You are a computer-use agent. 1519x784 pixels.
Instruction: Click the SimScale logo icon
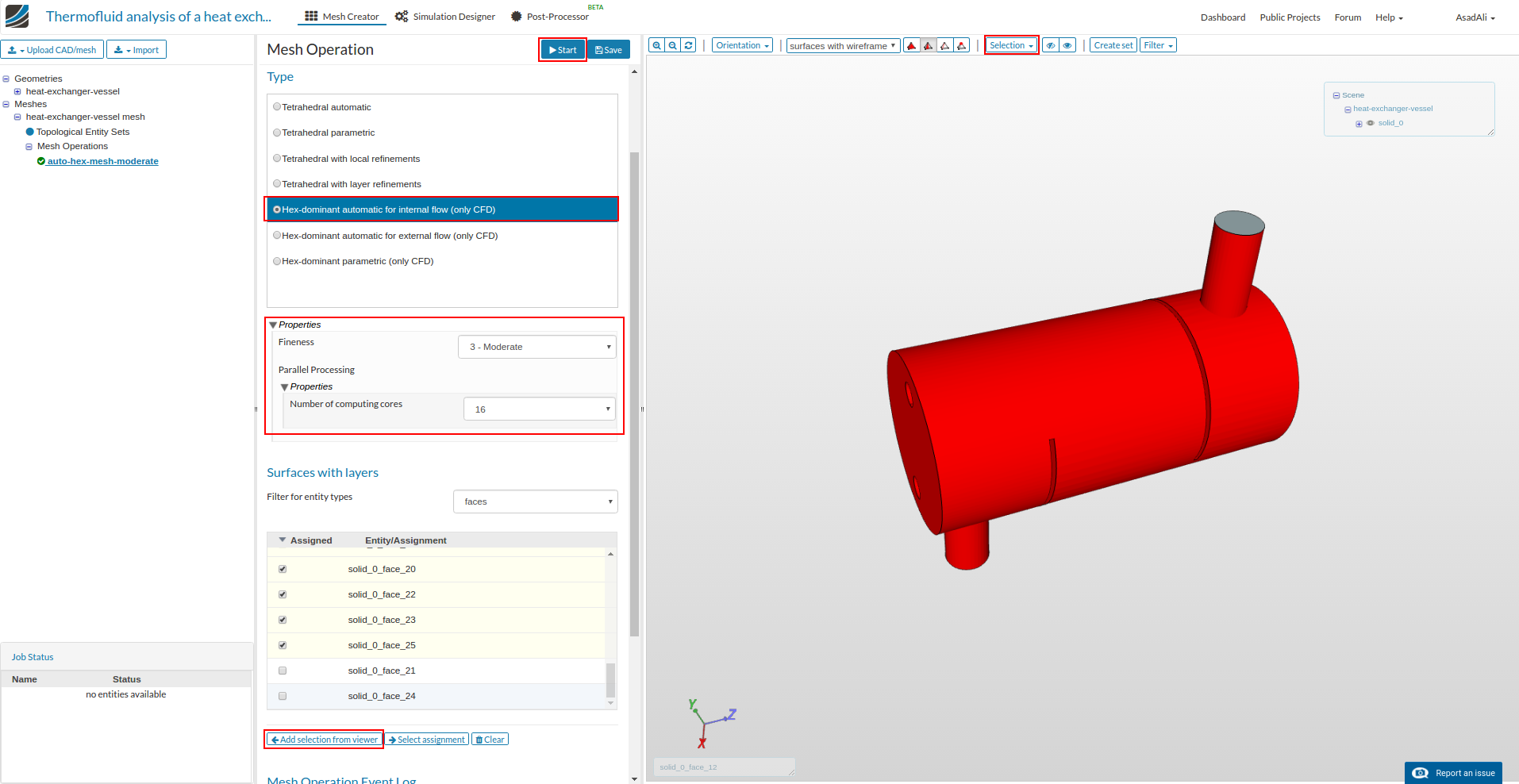click(x=17, y=16)
